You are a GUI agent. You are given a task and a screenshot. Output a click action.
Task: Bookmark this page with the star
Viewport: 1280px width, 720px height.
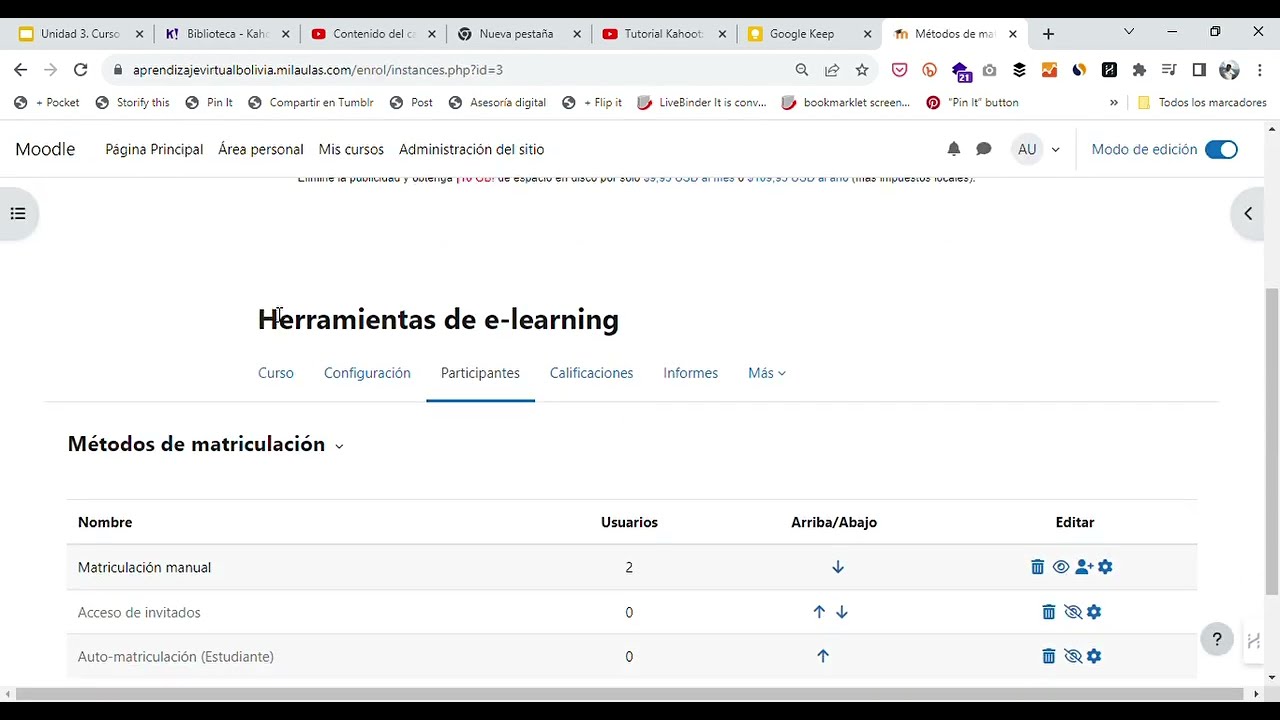coord(862,70)
